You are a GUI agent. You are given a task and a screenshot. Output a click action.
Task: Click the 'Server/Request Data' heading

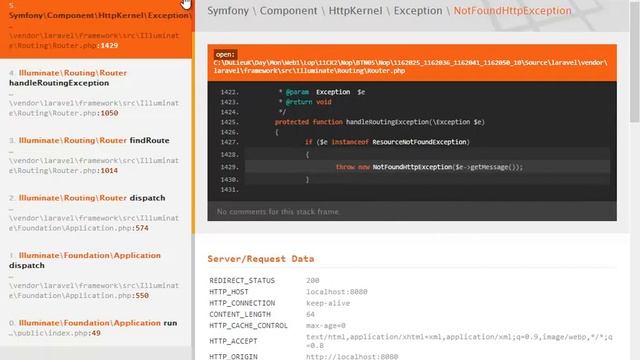[x=261, y=259]
